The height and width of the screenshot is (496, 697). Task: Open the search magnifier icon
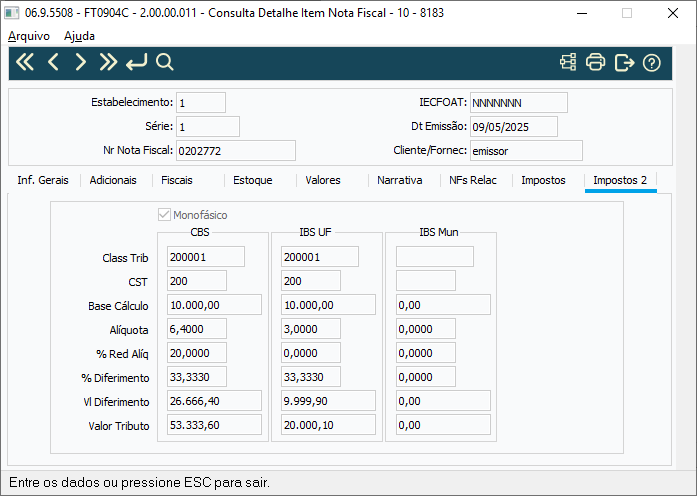(x=164, y=62)
